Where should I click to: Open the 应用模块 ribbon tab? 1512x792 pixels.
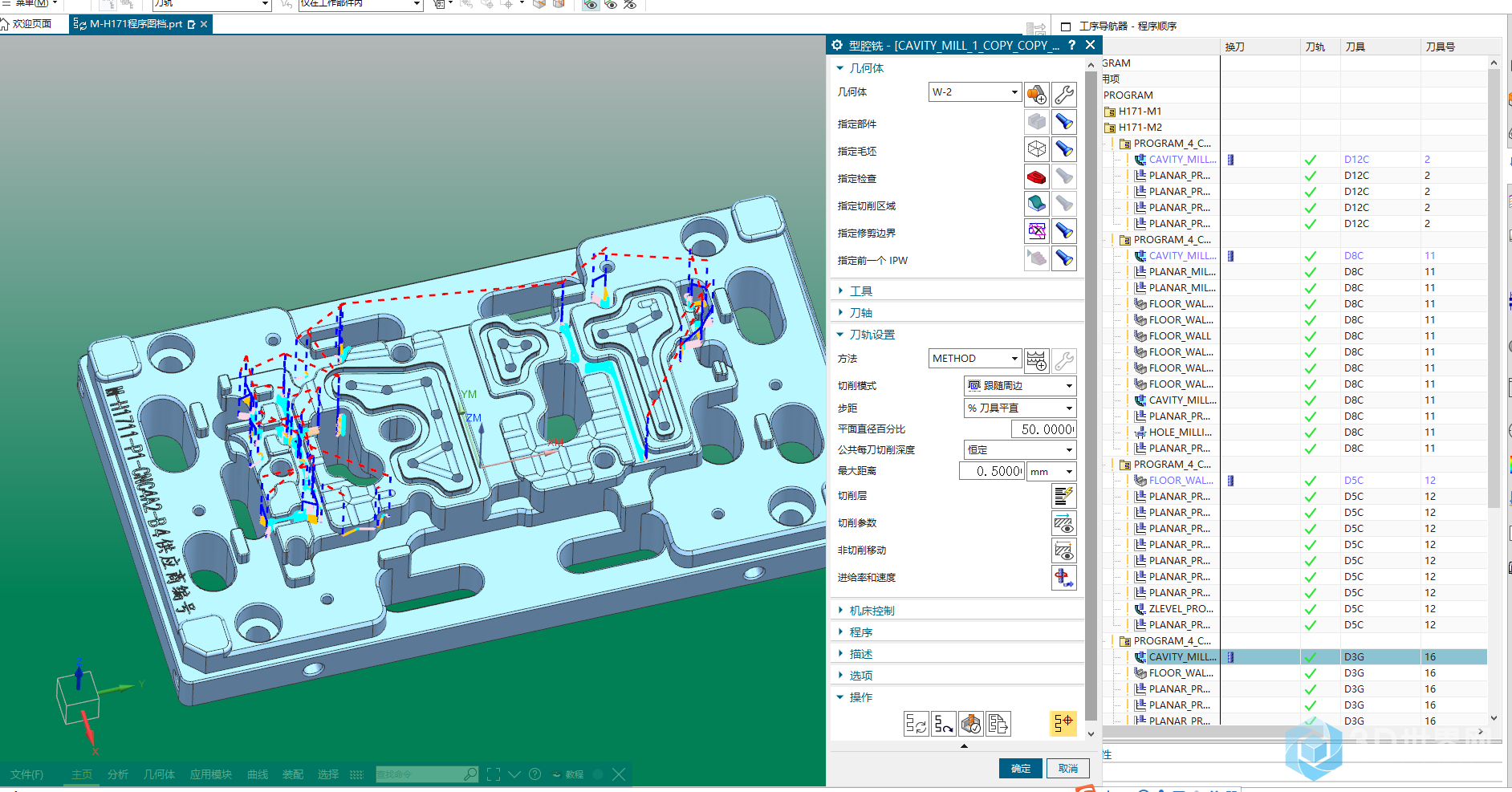211,774
